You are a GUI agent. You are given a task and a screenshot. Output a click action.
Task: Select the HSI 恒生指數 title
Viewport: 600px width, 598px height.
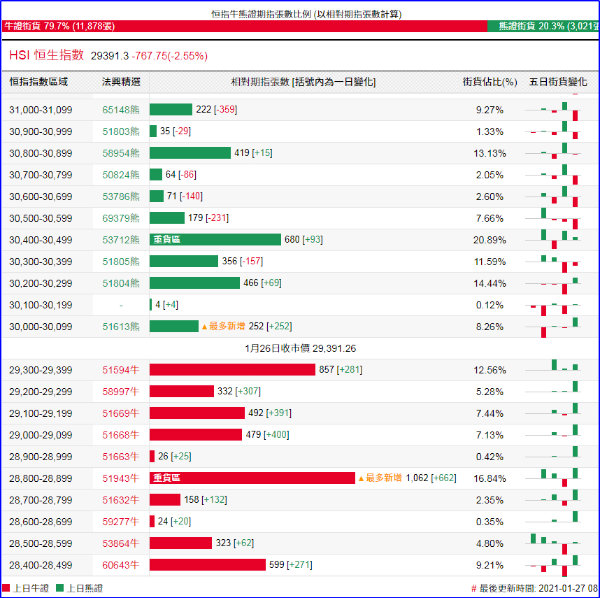[46, 55]
